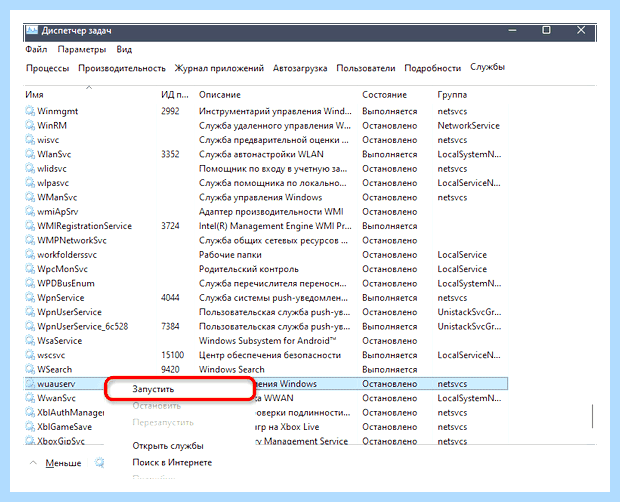Click the Intel(R) Management Engine WMI description

point(275,226)
